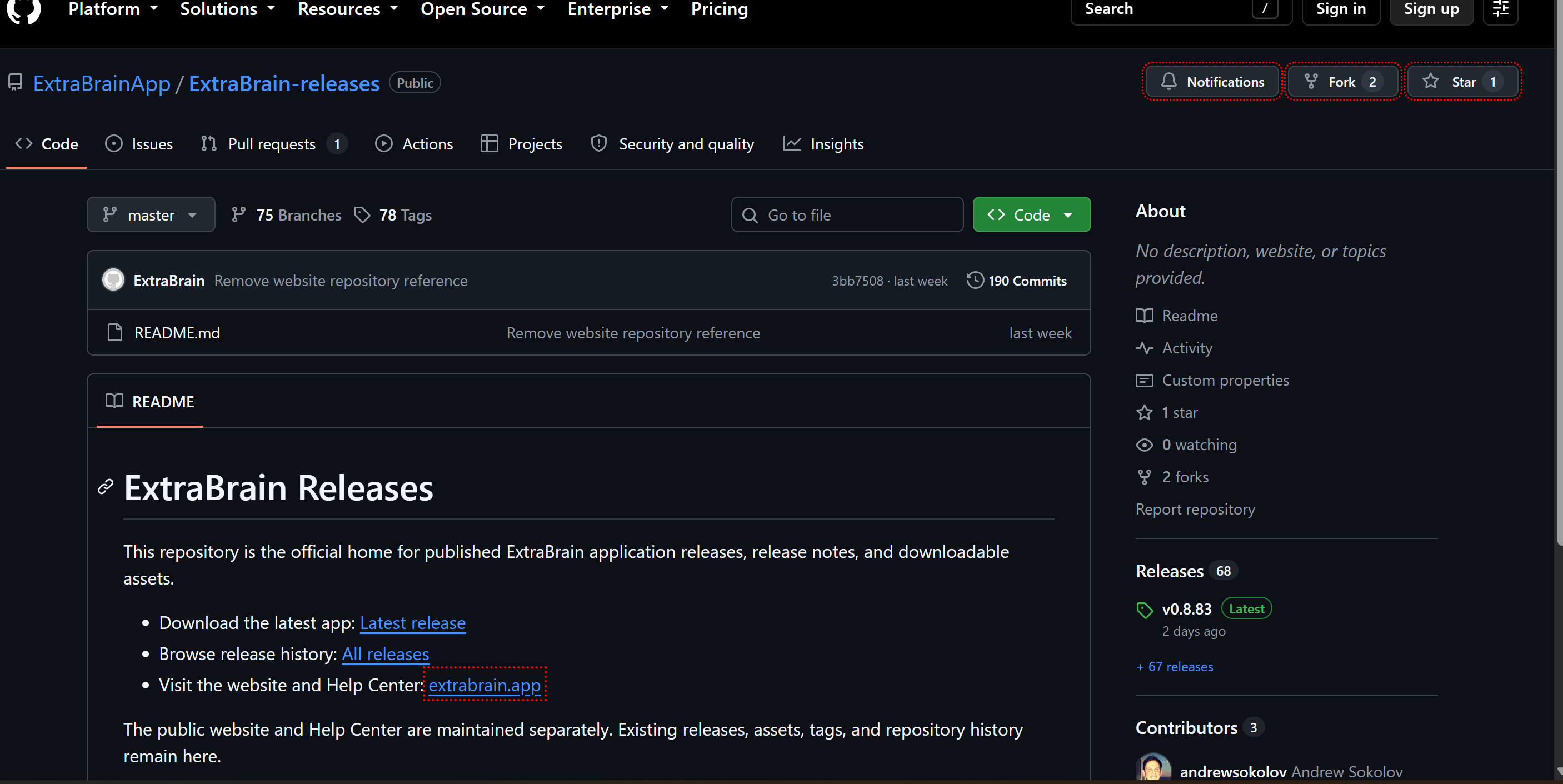Click the 1 star link

point(1167,412)
